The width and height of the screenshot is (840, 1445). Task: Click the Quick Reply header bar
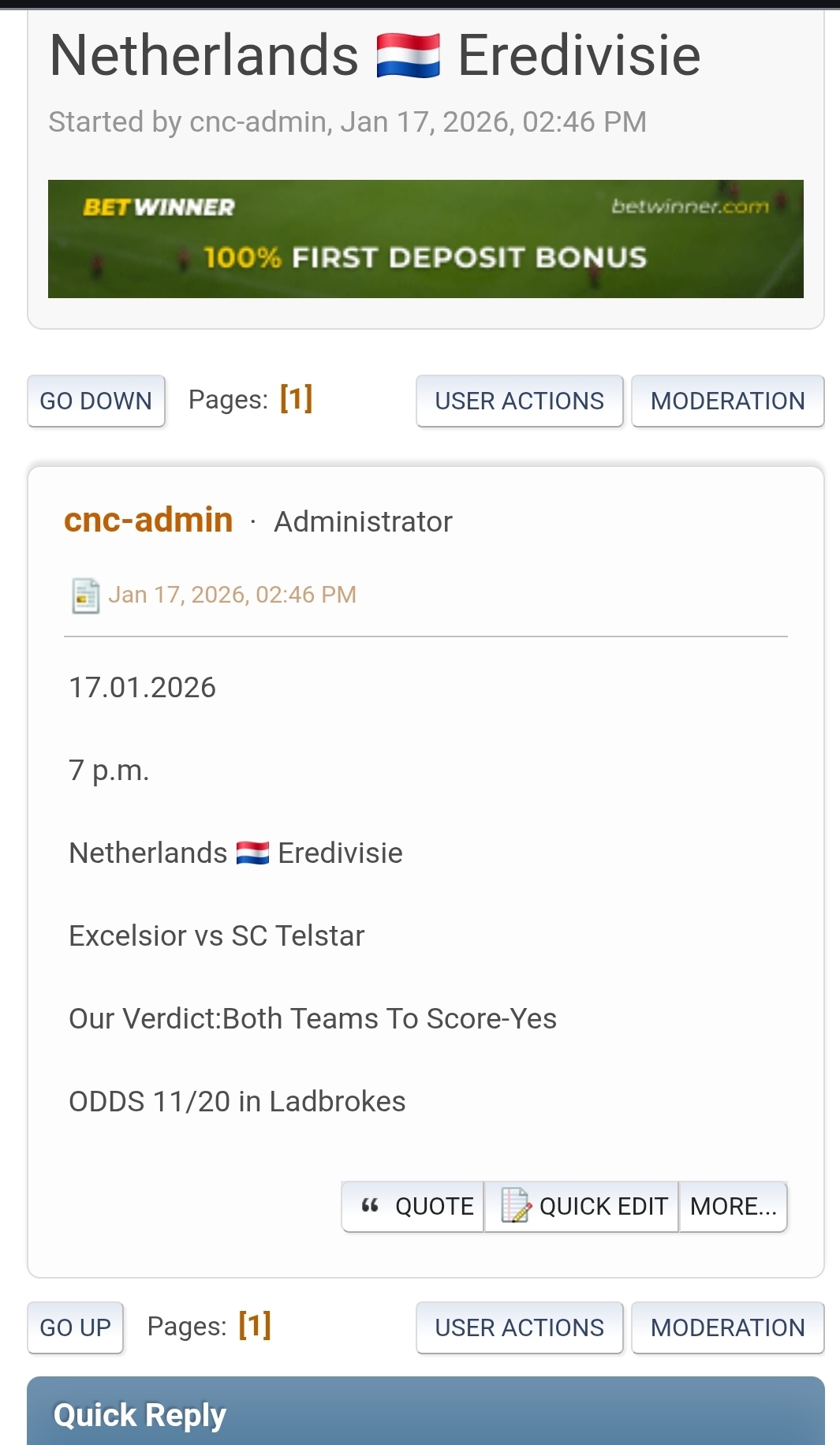coord(425,1414)
